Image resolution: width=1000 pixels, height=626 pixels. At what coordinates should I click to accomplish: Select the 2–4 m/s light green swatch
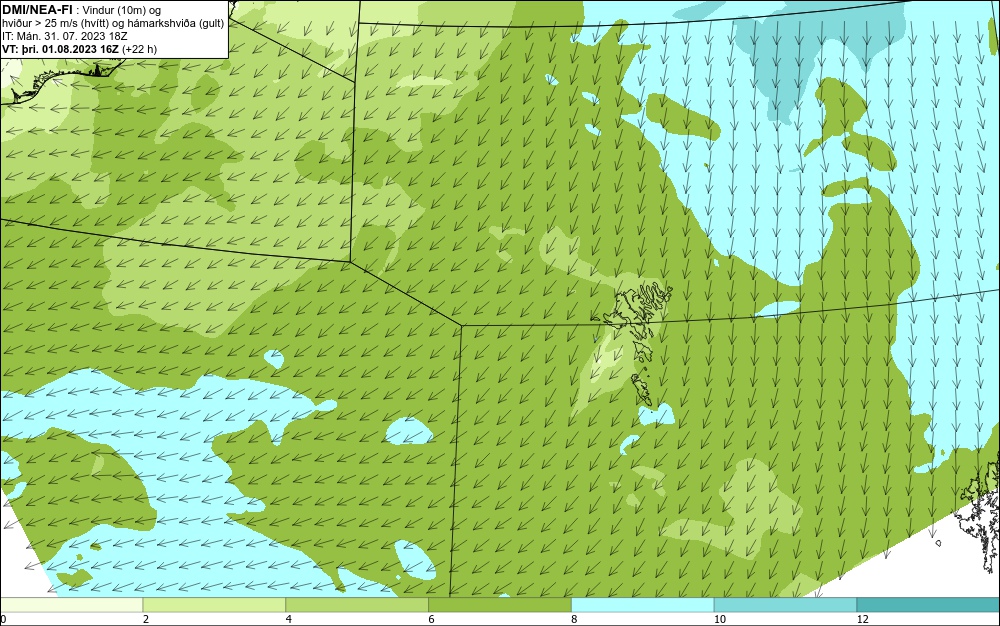click(x=214, y=605)
